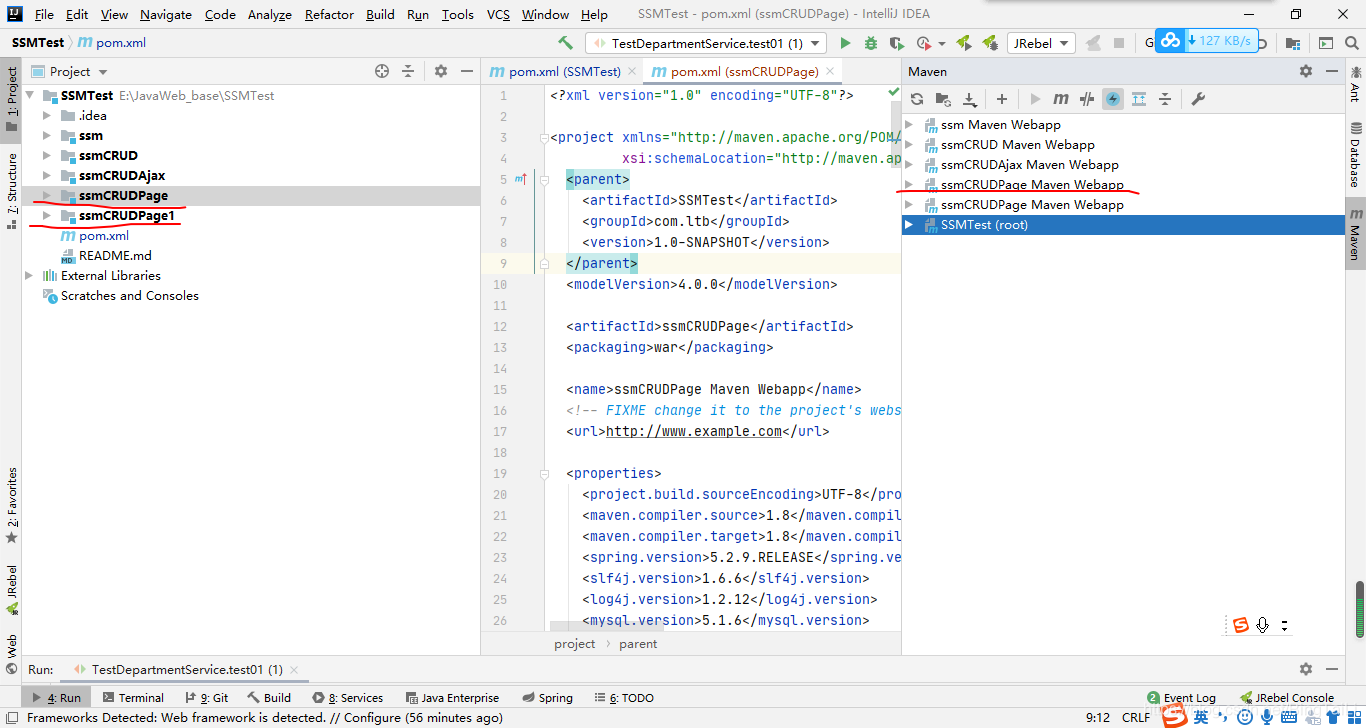
Task: Toggle the Ant right-side tool button
Action: pos(1355,84)
